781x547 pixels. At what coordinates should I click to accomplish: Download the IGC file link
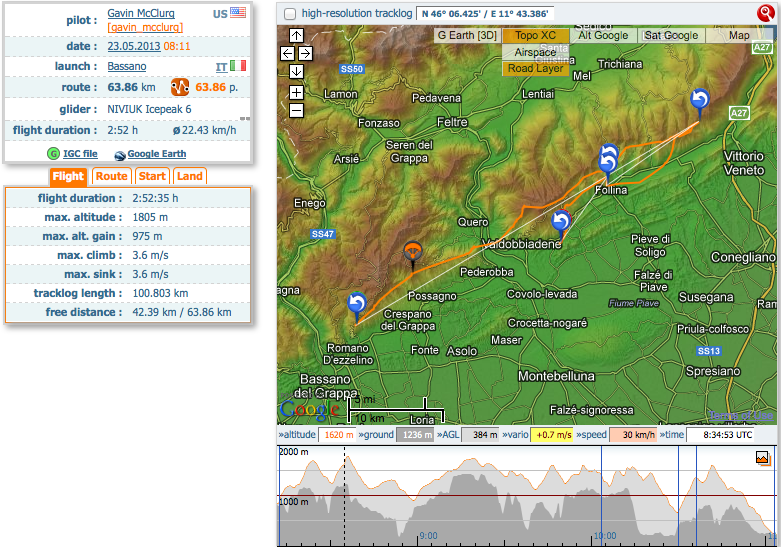click(x=81, y=154)
